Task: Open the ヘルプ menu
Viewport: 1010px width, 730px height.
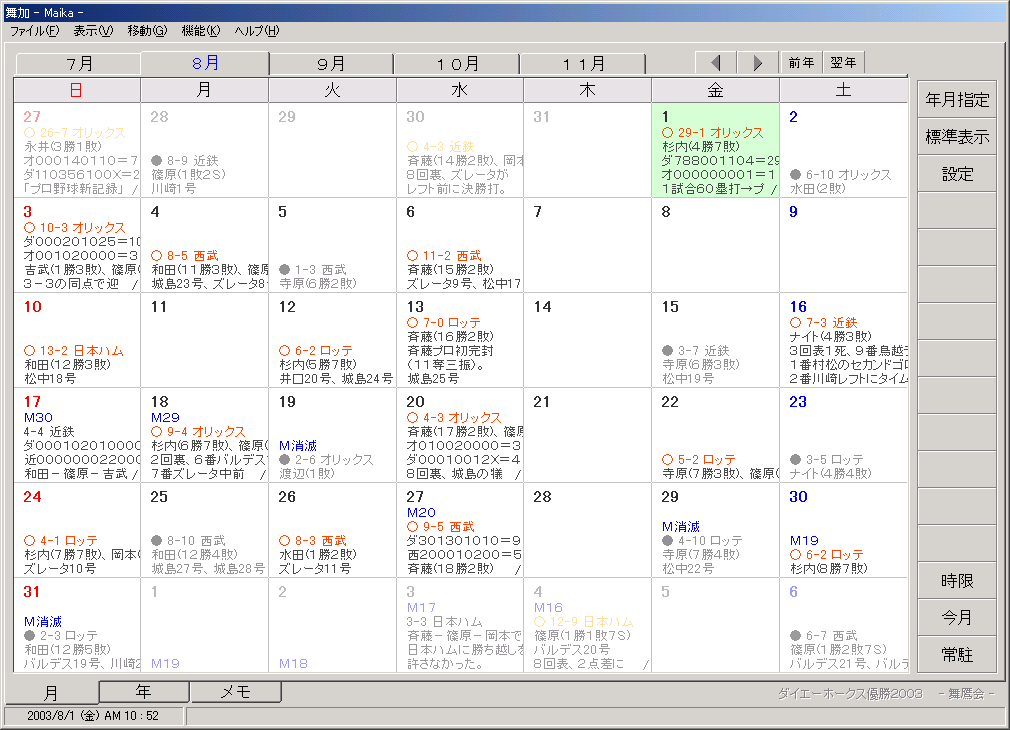Action: coord(256,31)
